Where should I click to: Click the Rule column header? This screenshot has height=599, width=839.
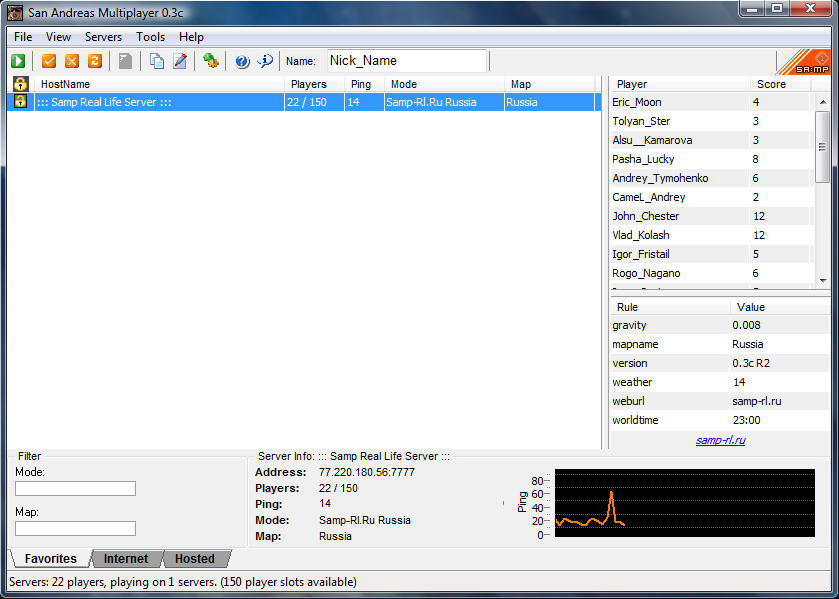[x=670, y=307]
